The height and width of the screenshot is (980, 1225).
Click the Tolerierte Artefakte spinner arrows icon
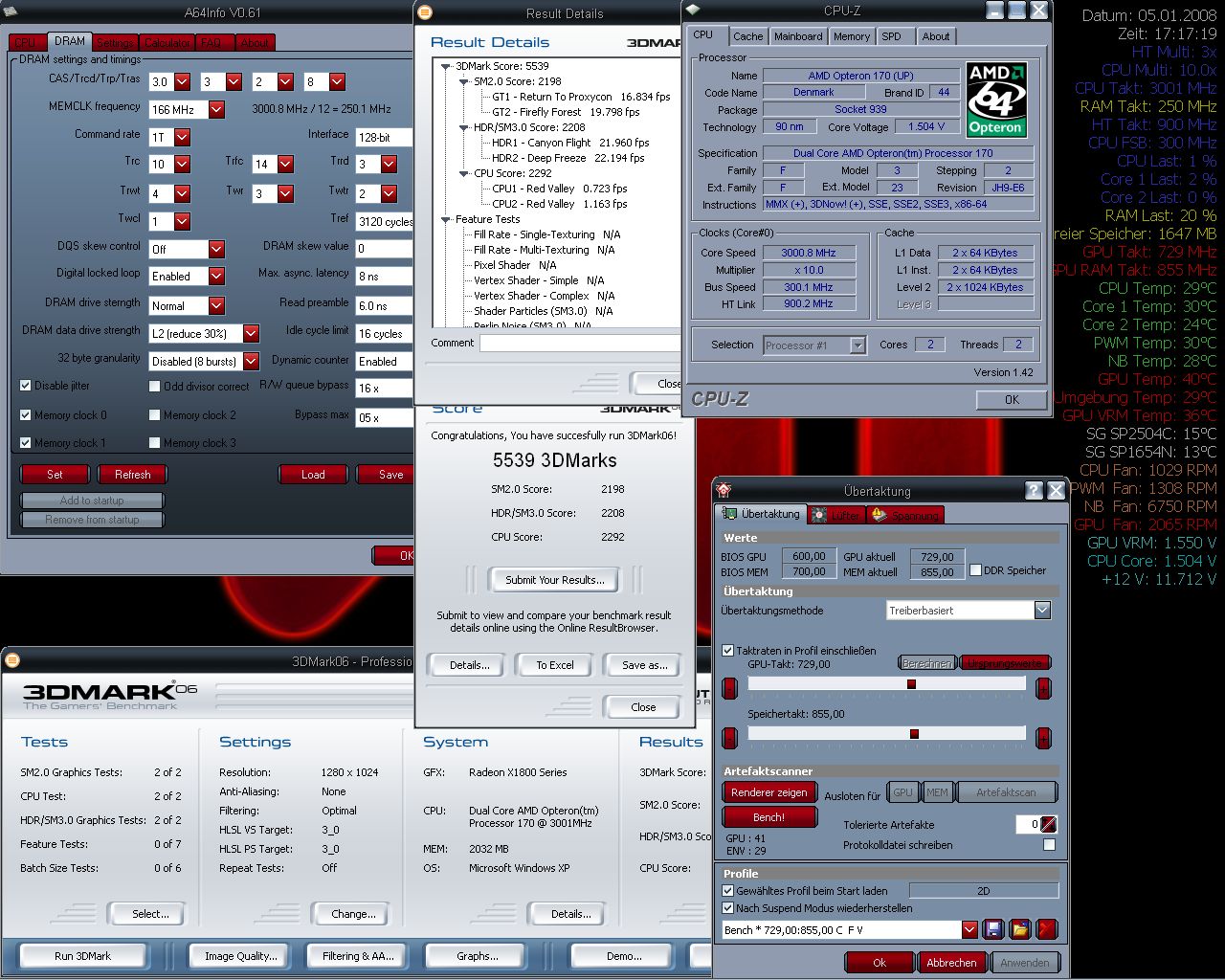(x=1049, y=824)
